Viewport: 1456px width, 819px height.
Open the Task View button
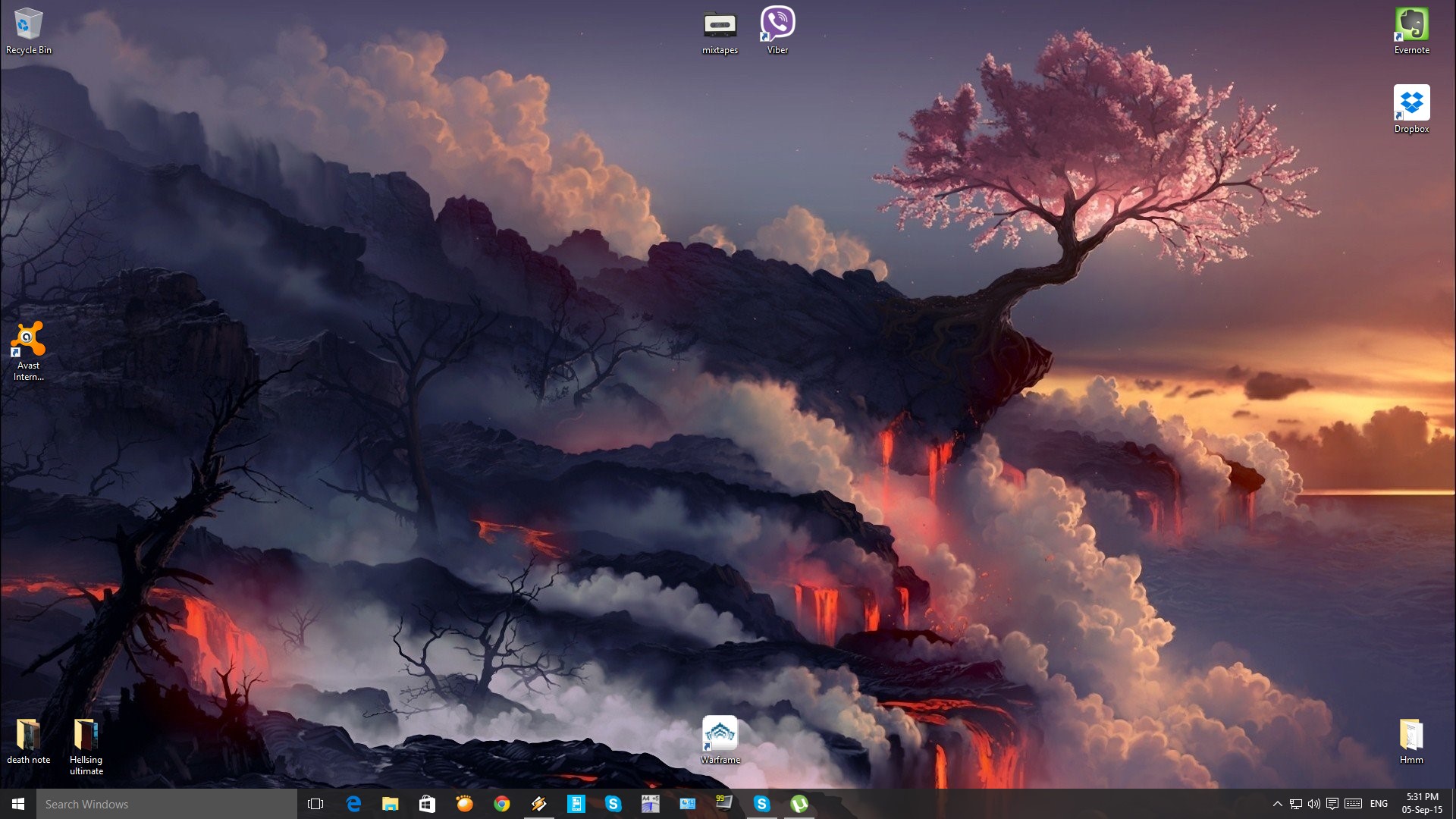315,804
